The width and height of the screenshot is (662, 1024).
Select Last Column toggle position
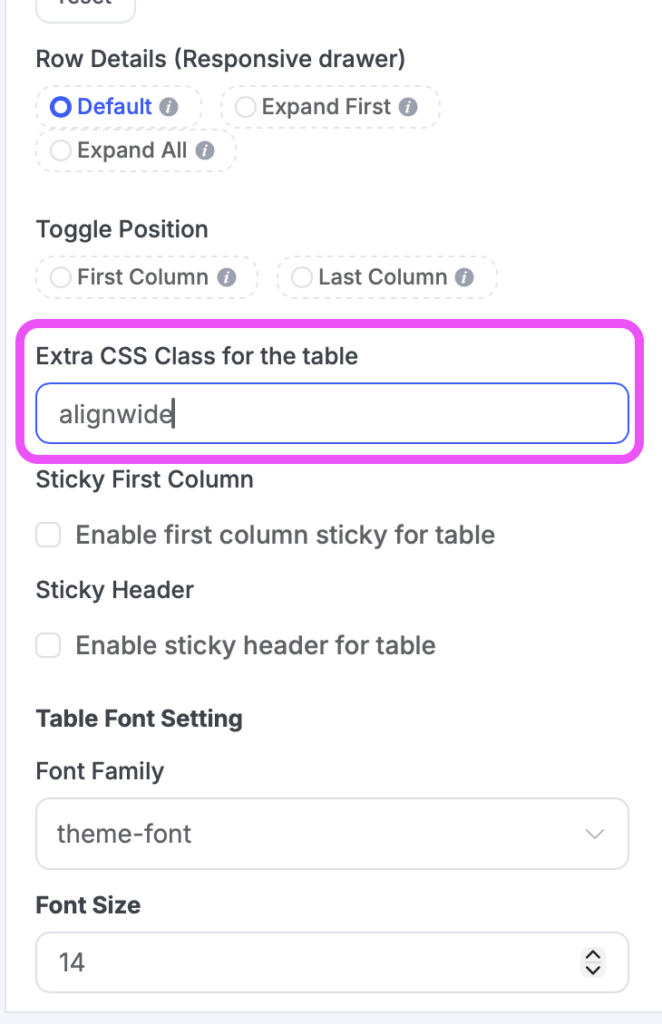pos(302,276)
